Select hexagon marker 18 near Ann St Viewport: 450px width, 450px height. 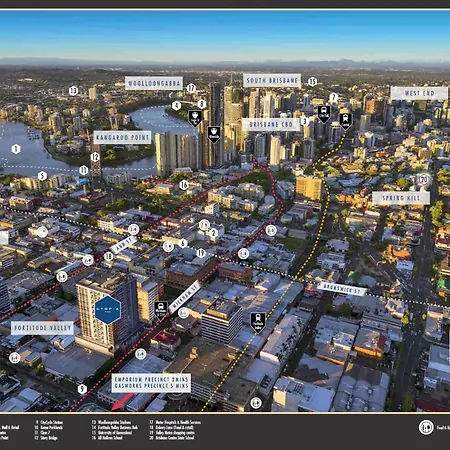(x=108, y=256)
